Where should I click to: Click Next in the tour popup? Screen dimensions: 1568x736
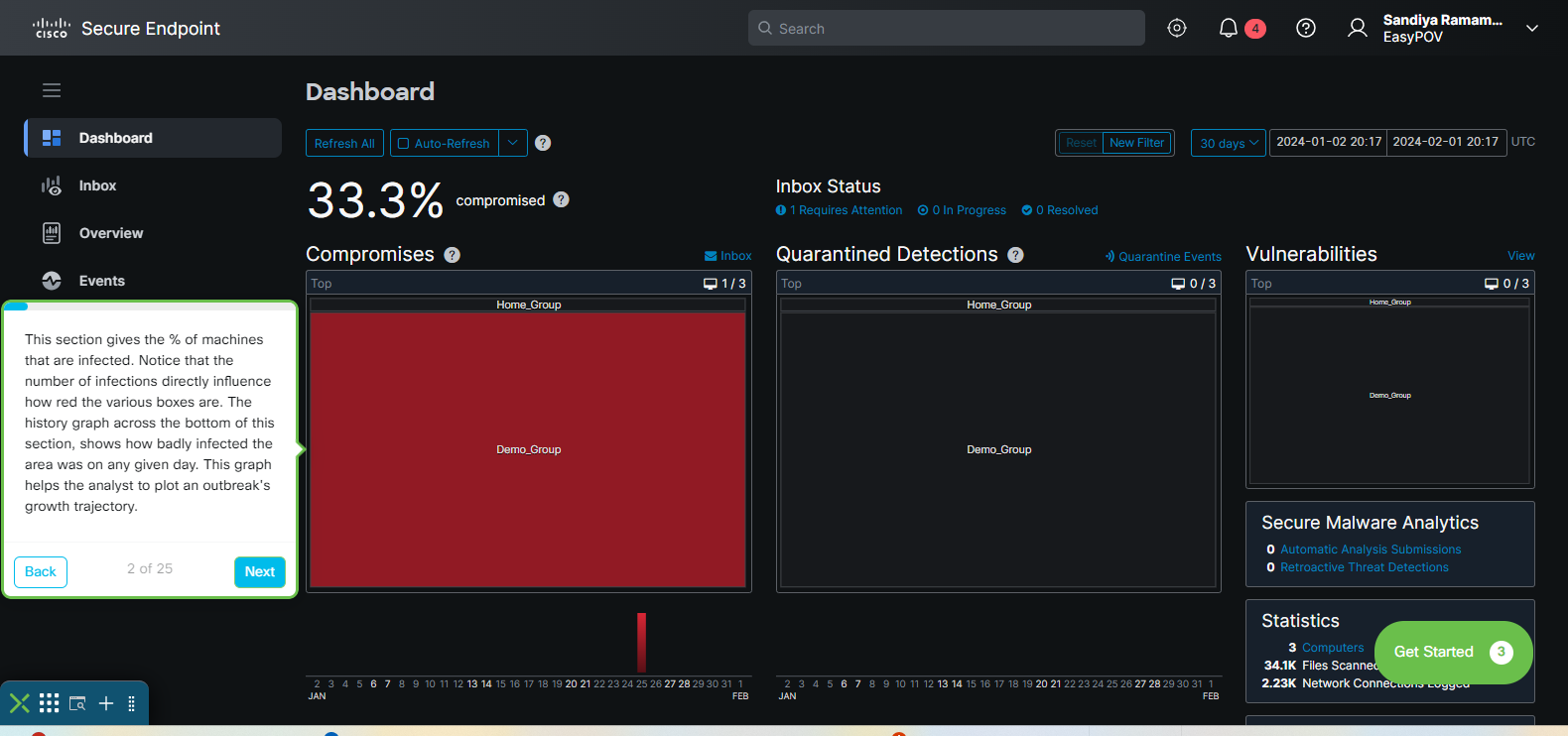click(260, 571)
